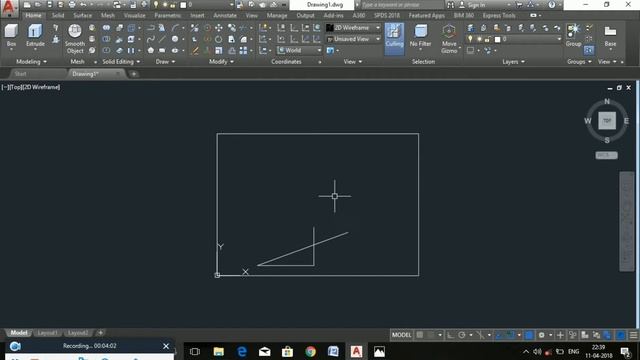Switch to the Surface ribbon tab
The image size is (640, 360).
[82, 16]
